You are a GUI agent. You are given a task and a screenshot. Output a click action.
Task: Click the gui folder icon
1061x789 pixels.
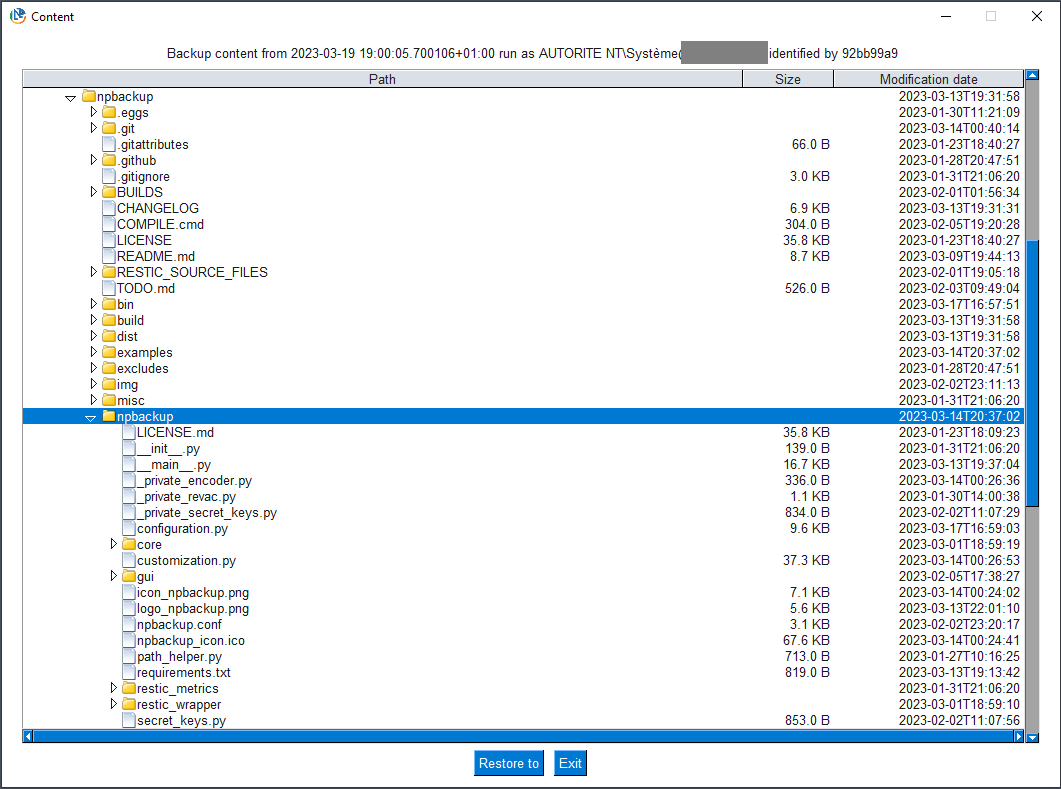point(129,577)
